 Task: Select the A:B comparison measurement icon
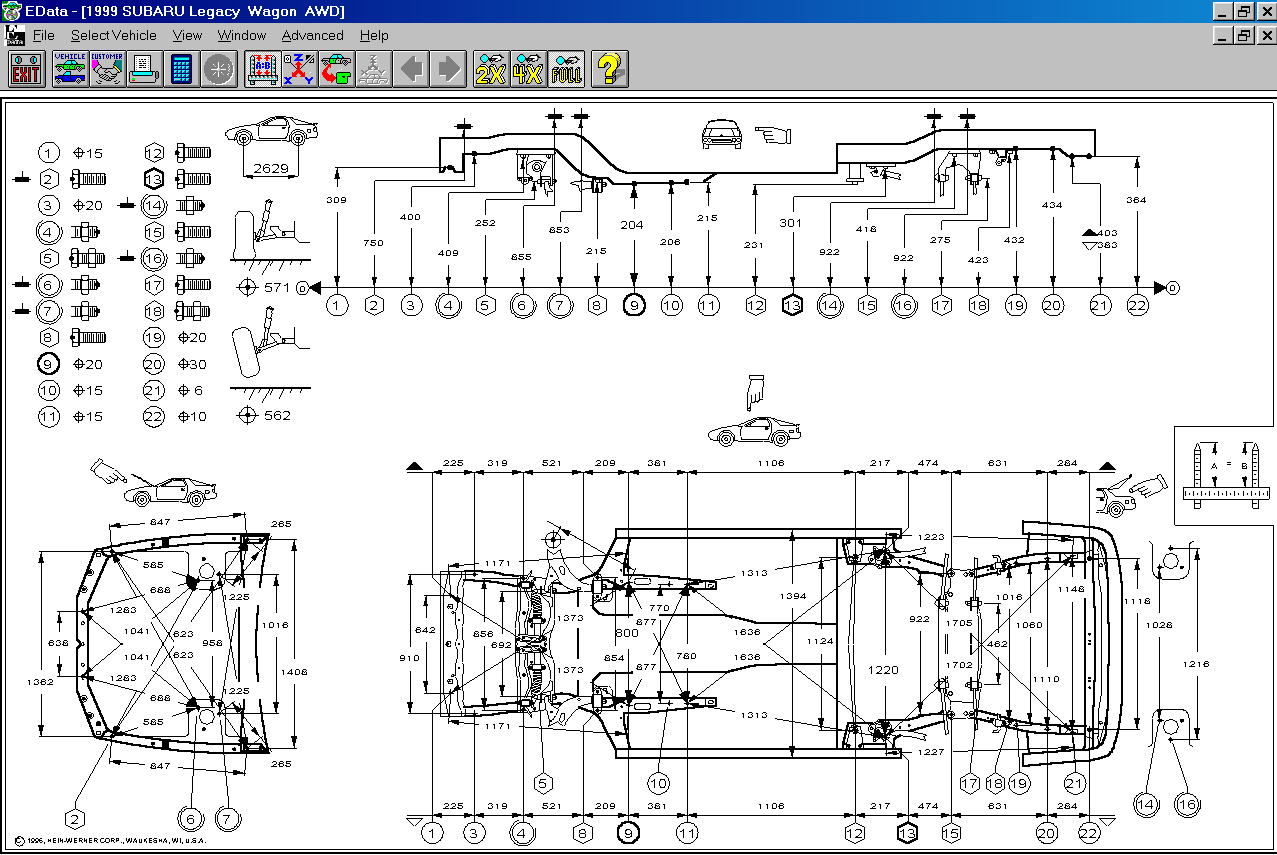[x=262, y=69]
